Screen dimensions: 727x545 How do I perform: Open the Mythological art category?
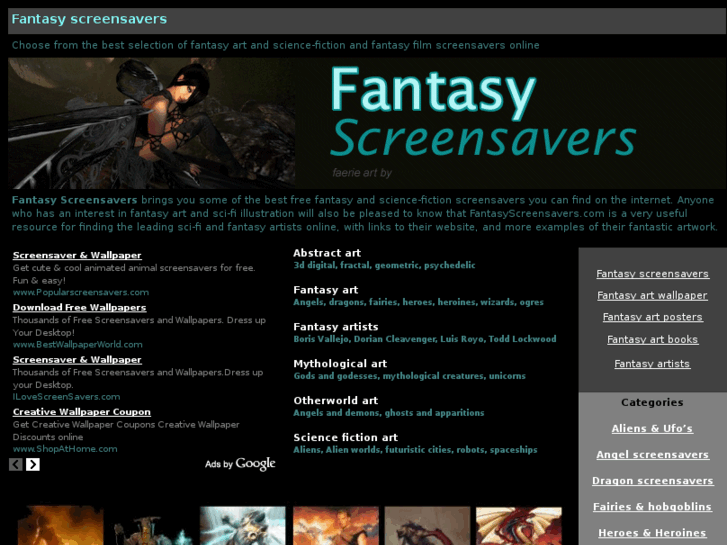(340, 364)
